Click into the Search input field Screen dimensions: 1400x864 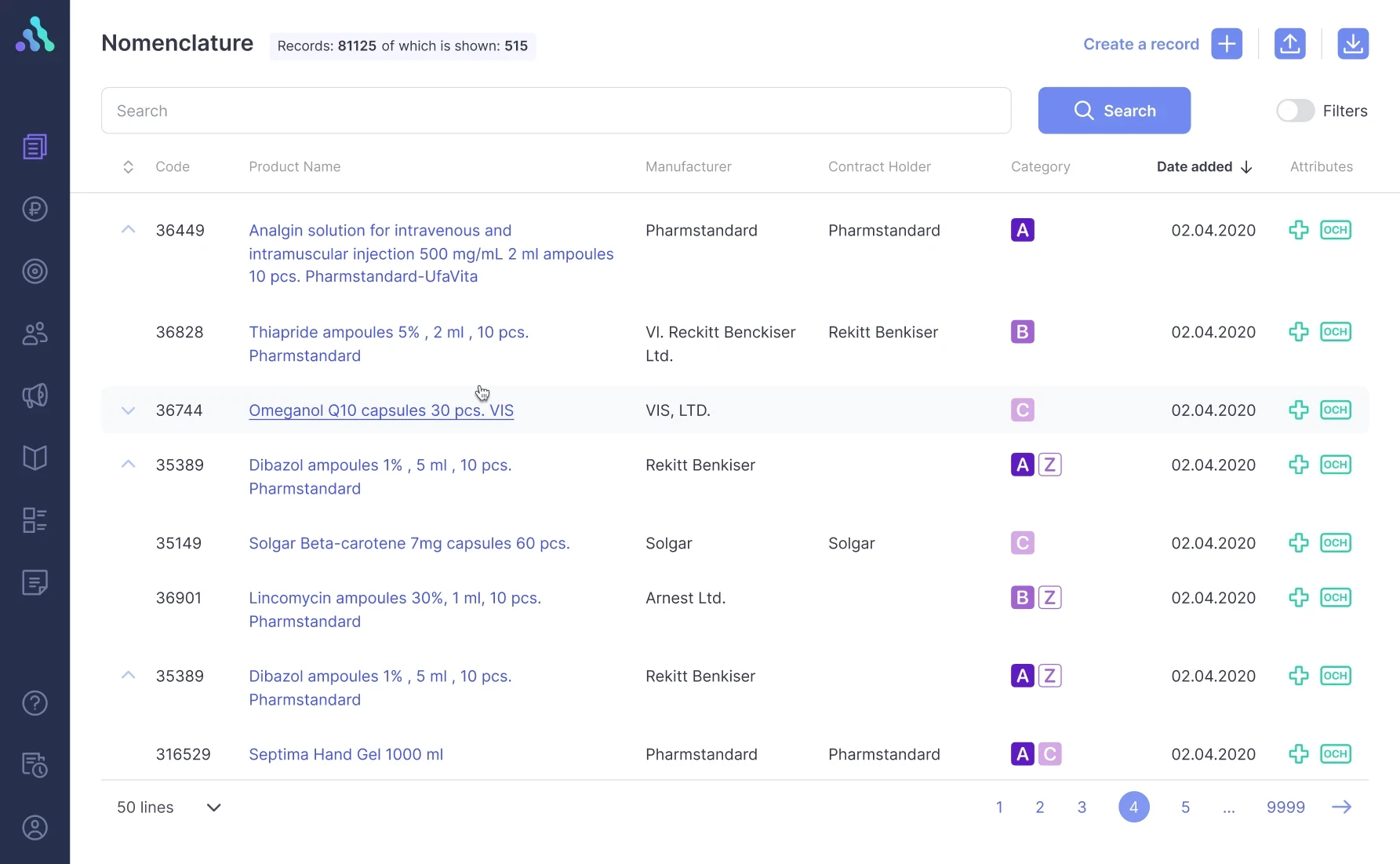(555, 111)
